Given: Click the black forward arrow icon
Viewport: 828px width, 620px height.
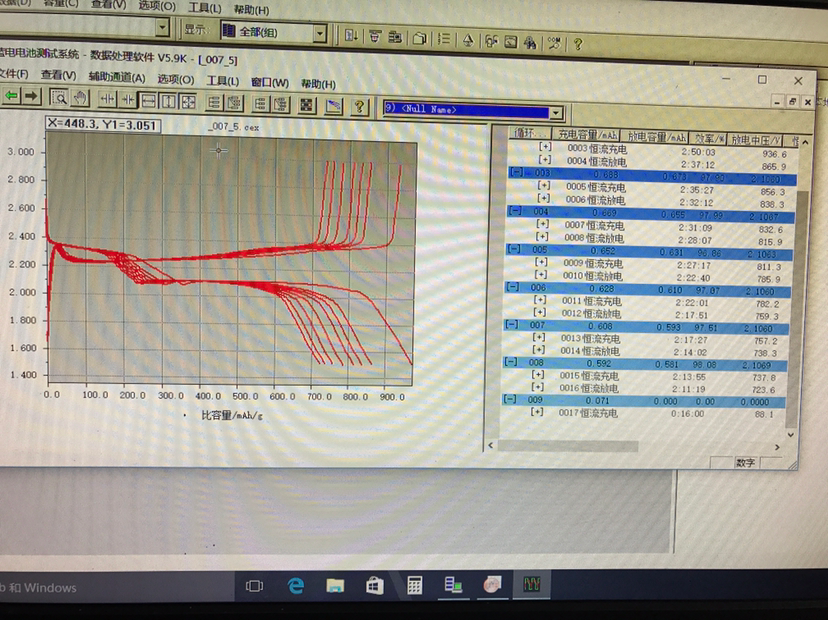Looking at the screenshot, I should tap(32, 96).
